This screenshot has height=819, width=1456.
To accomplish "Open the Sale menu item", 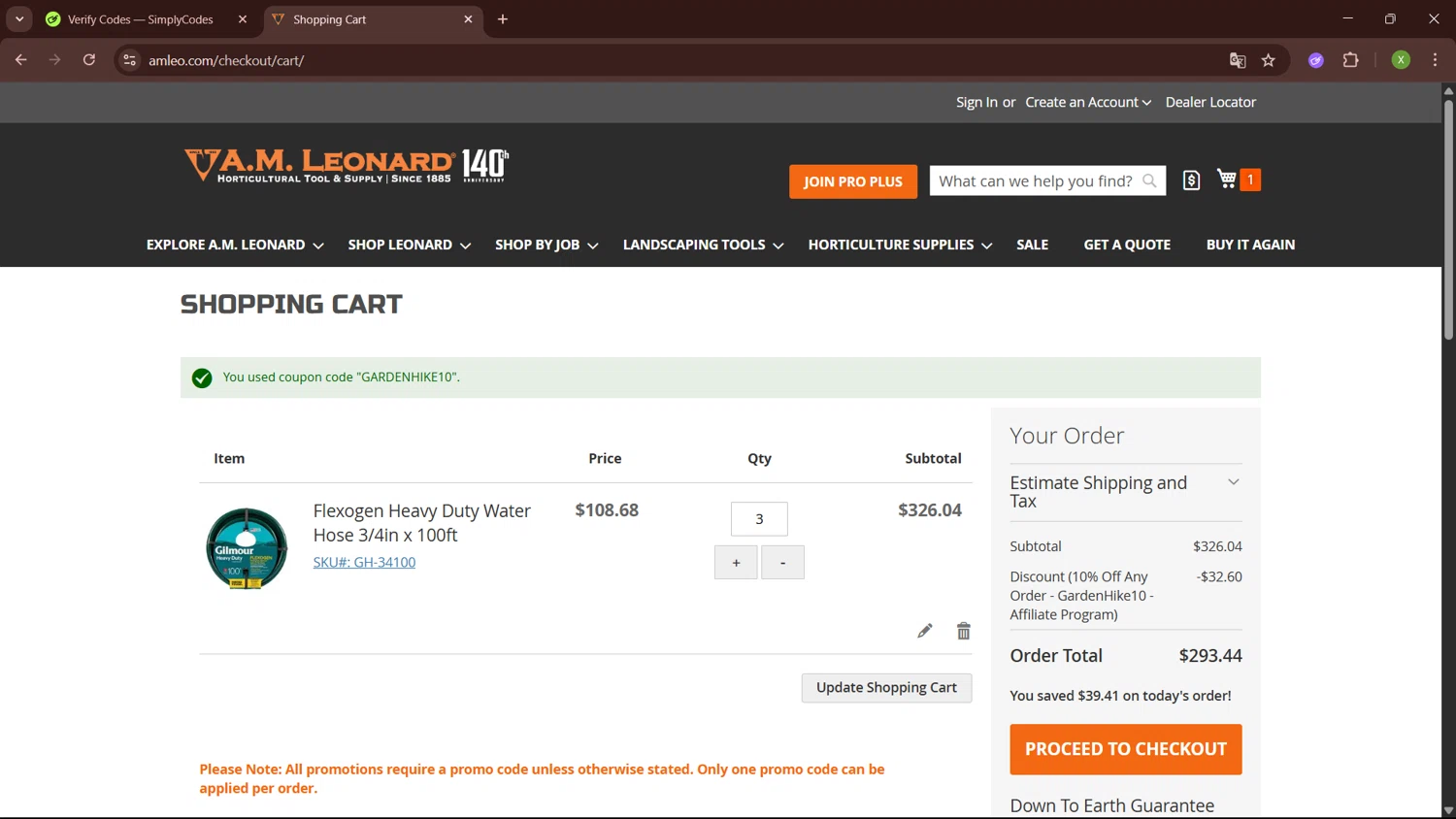I will (x=1032, y=246).
